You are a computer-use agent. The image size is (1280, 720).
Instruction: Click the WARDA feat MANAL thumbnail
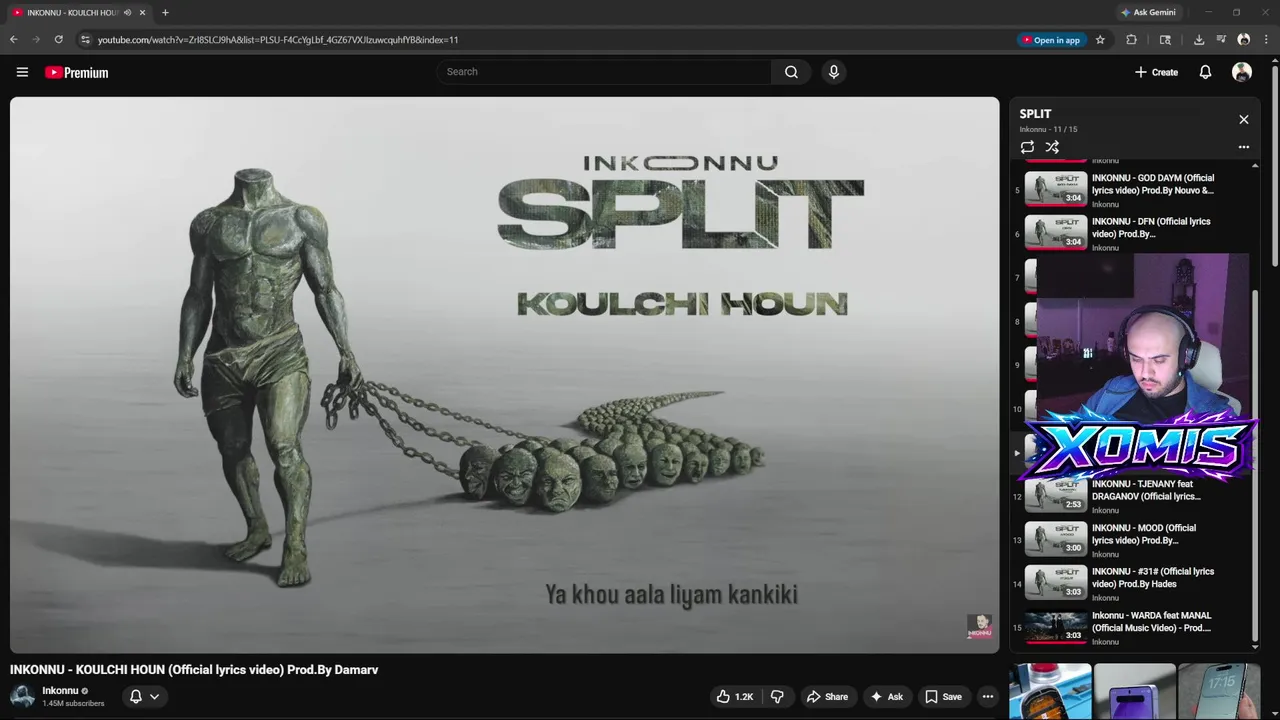(x=1056, y=626)
